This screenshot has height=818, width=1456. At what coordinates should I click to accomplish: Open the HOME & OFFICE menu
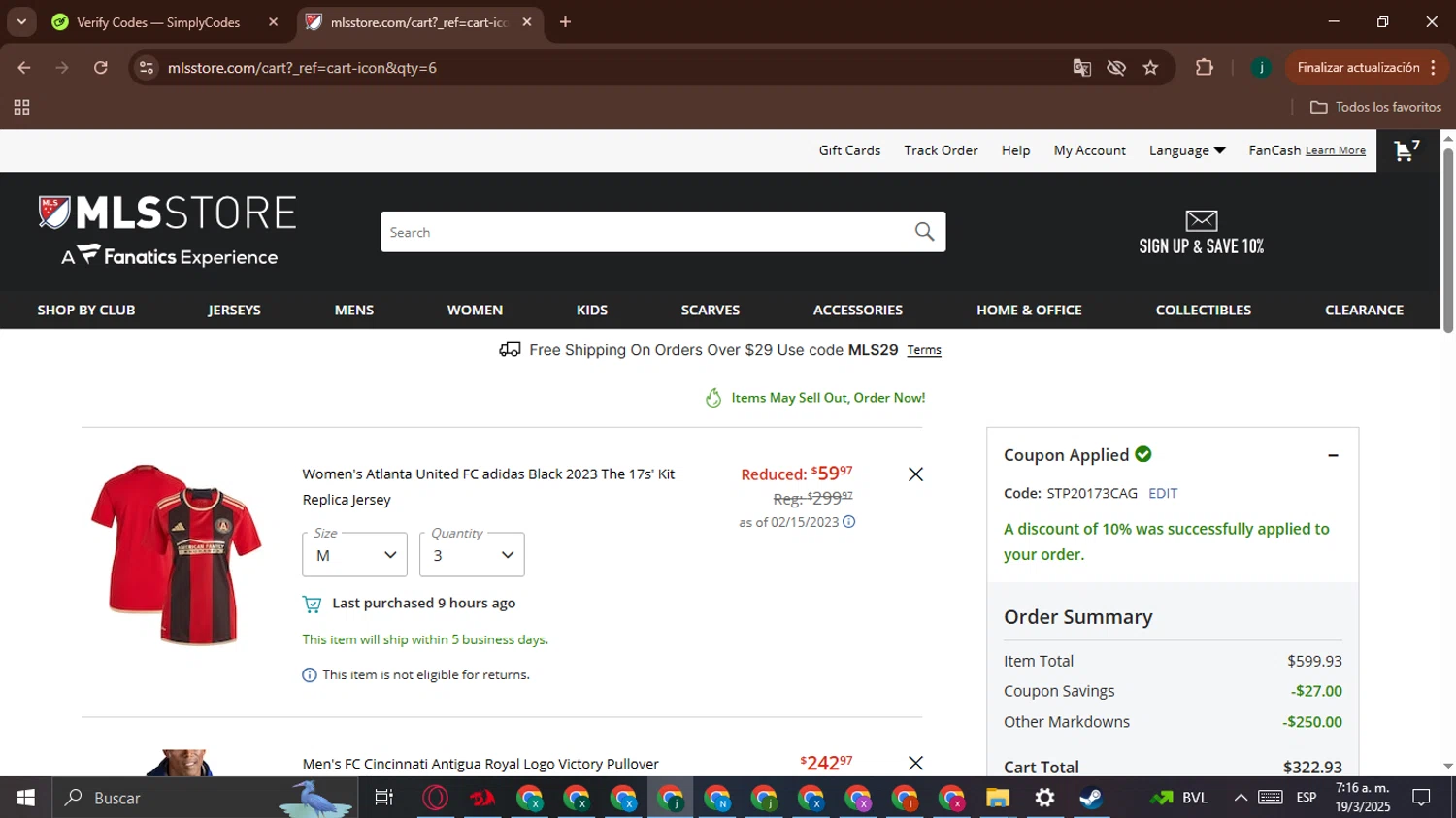click(x=1029, y=311)
